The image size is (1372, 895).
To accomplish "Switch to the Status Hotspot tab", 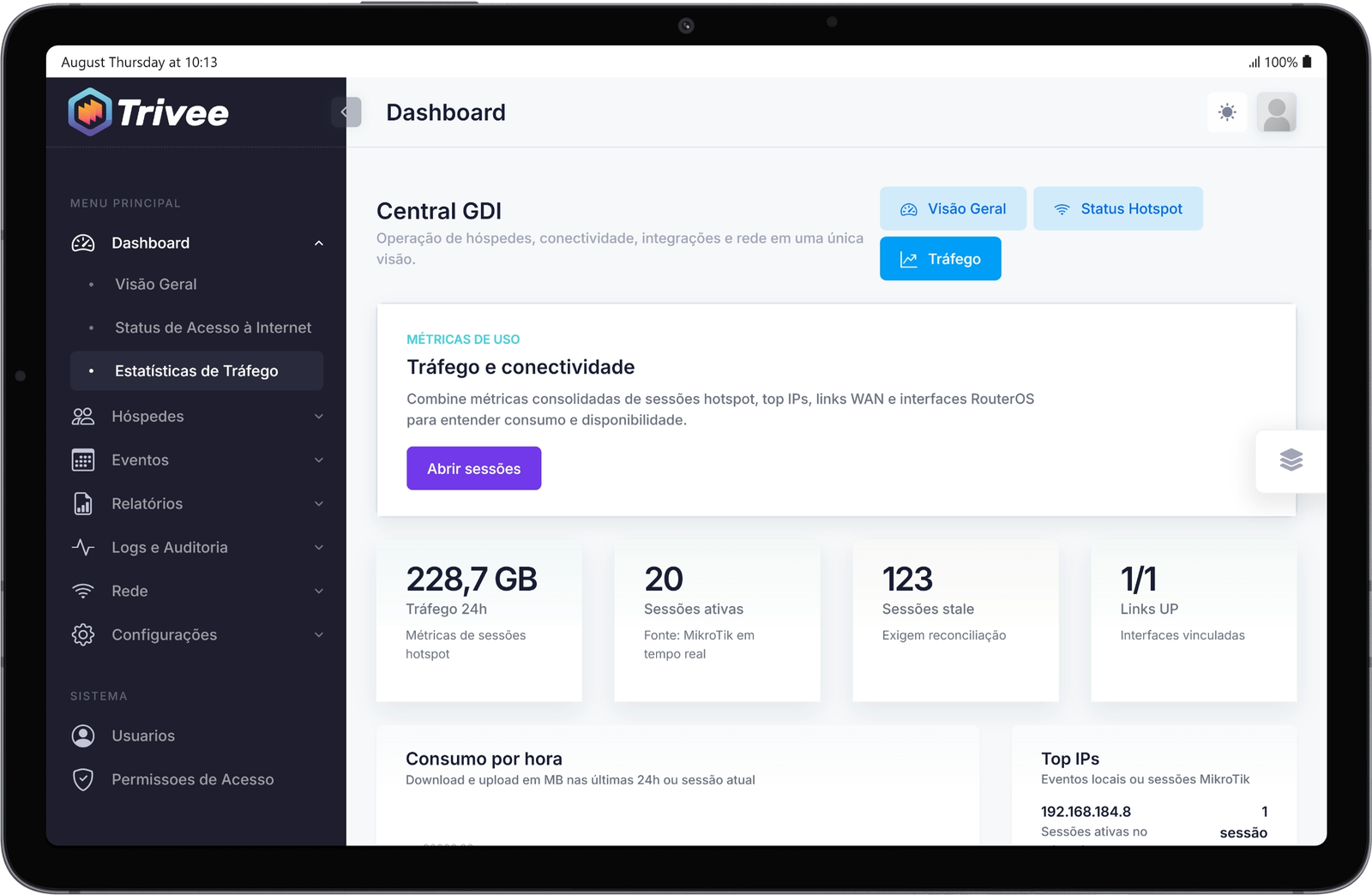I will pyautogui.click(x=1118, y=208).
